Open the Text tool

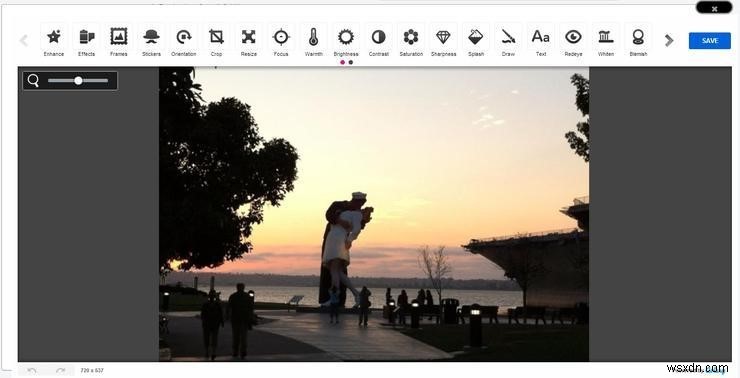[541, 41]
